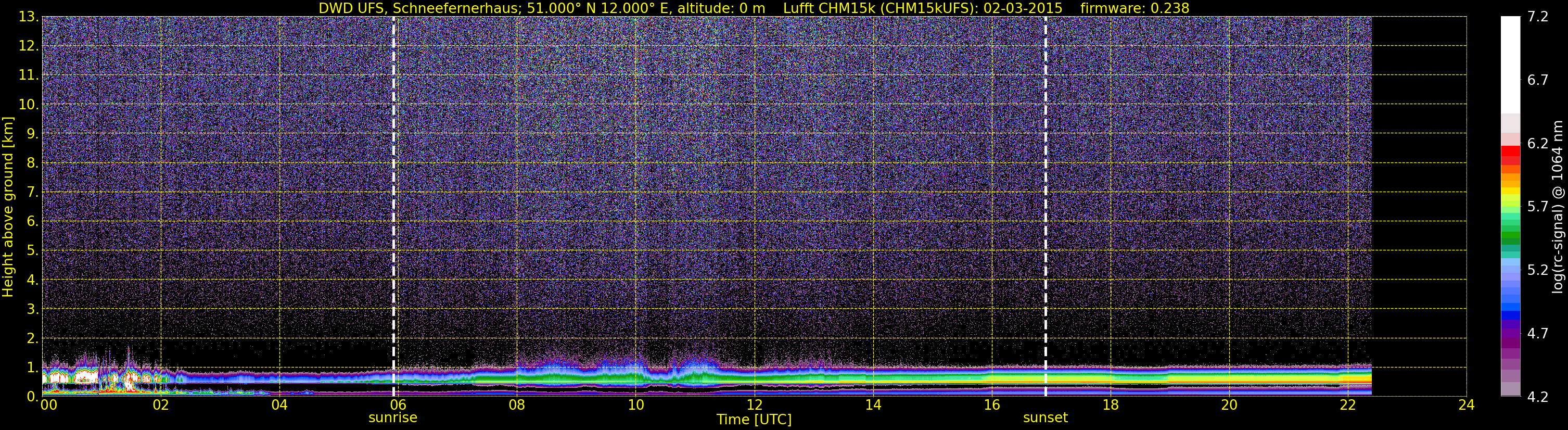Click the white top section of the colorbar
This screenshot has width=1568, height=430.
1510,65
